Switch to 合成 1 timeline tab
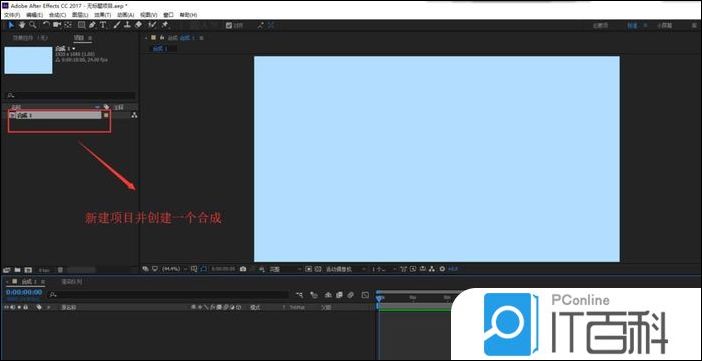Screen dimensions: 702x361 tap(30, 282)
